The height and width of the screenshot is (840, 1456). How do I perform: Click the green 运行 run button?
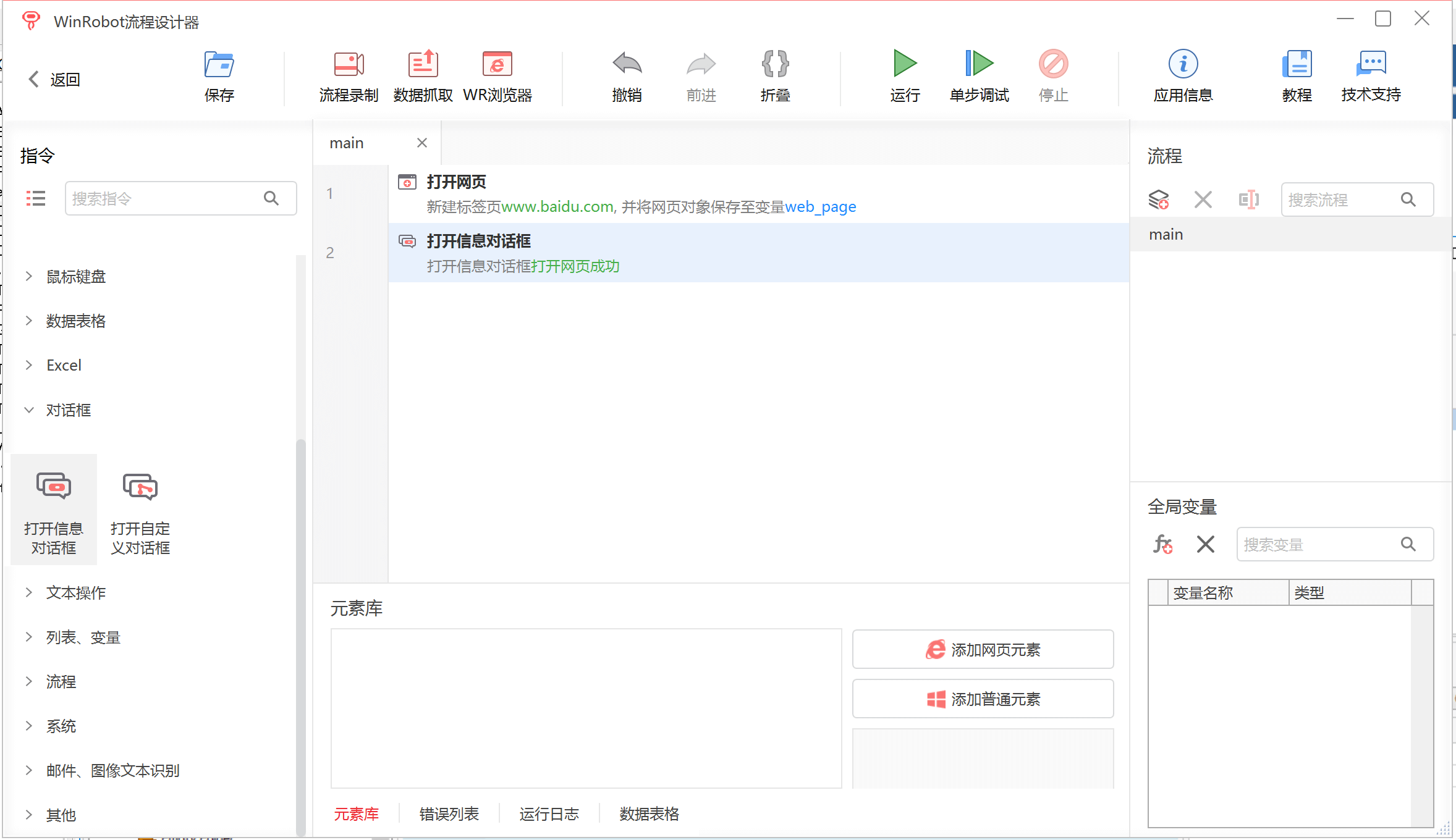tap(905, 64)
